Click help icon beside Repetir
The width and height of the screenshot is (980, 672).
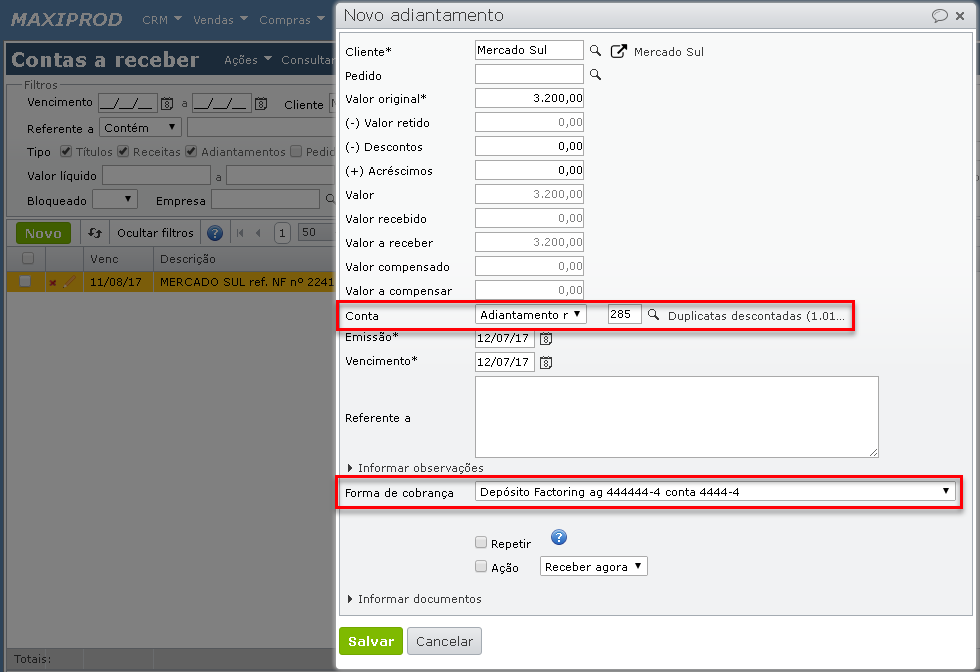pyautogui.click(x=559, y=537)
